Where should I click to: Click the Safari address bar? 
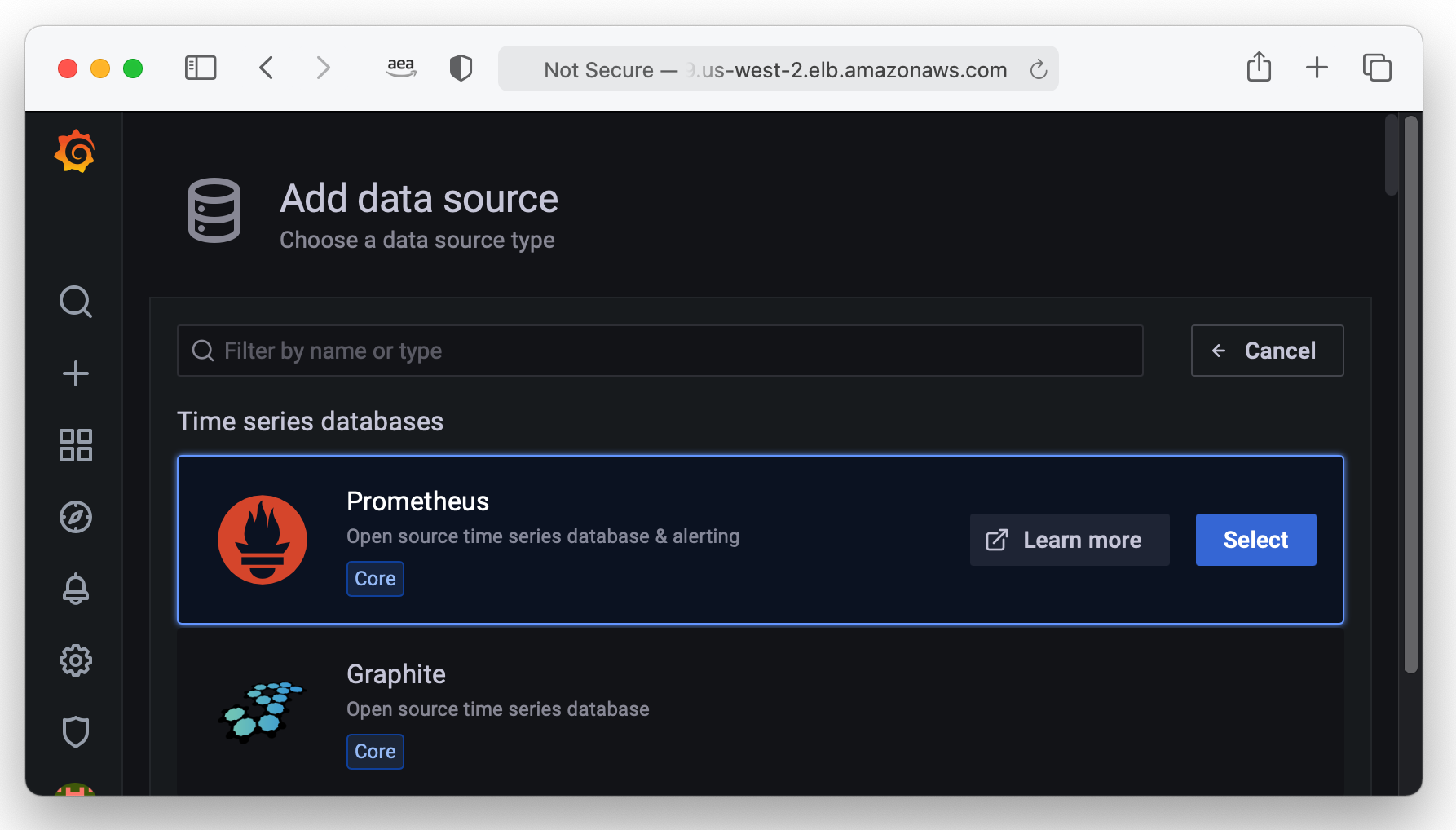click(779, 68)
